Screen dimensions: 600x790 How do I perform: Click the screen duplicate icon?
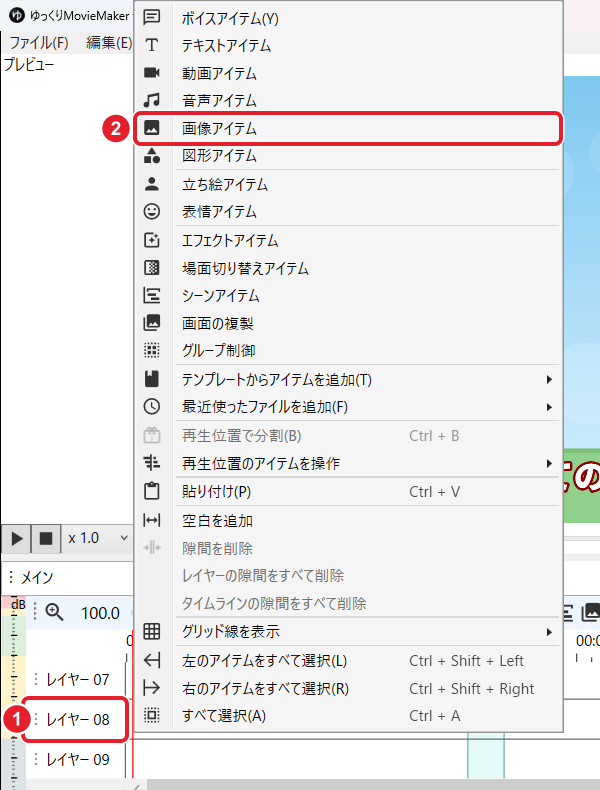point(152,322)
